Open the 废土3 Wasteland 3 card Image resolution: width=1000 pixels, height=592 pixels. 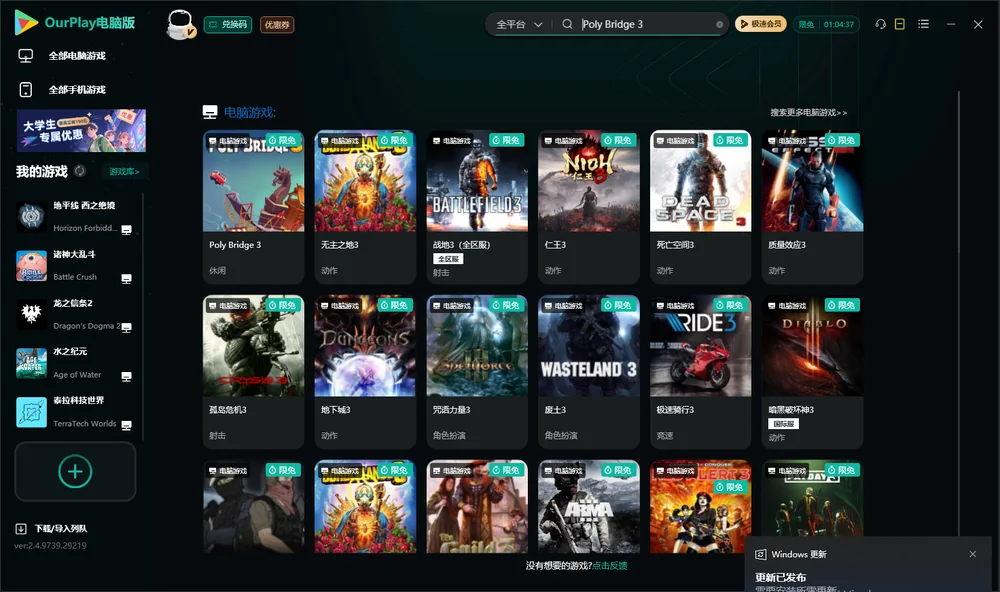589,372
